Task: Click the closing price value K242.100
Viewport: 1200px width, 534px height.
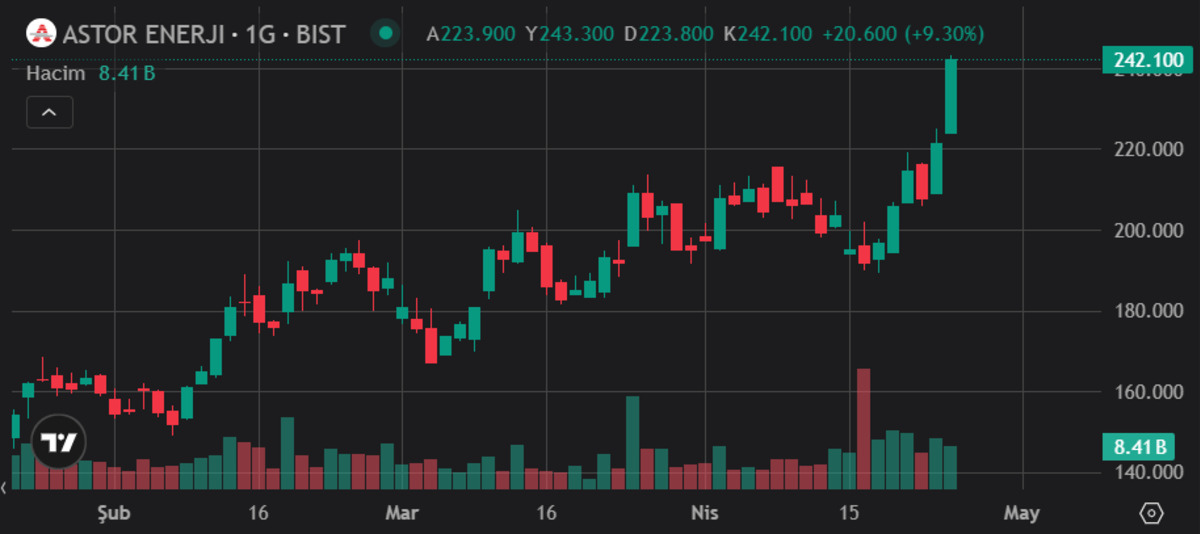Action: tap(768, 34)
